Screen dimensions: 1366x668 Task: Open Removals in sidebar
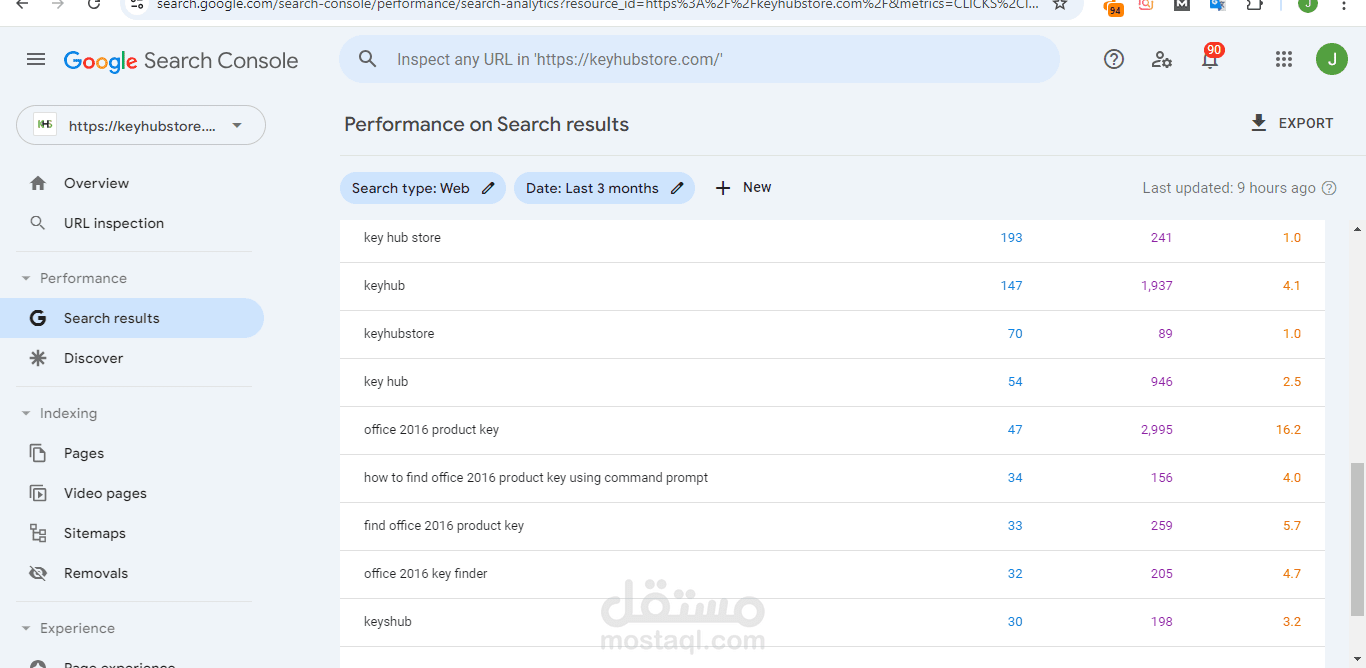(x=132, y=573)
